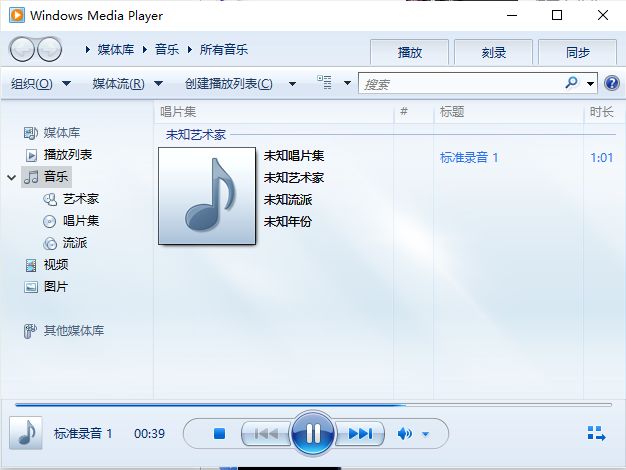The width and height of the screenshot is (626, 470).
Task: Click the 未知流派 text
Action: [288, 199]
